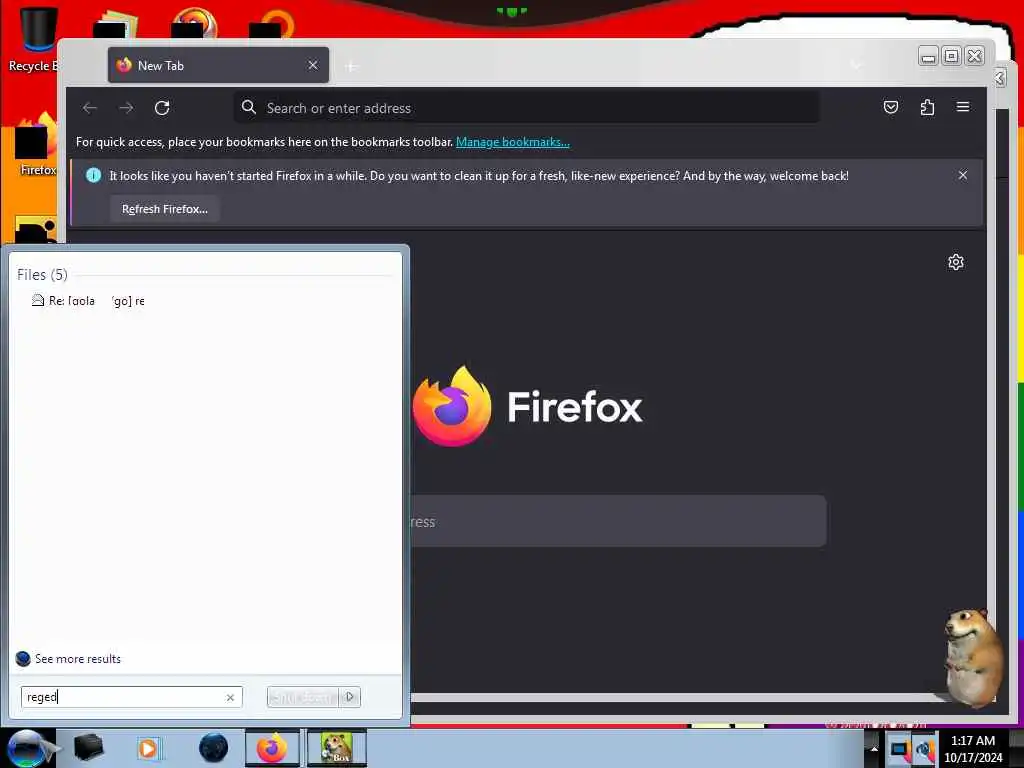Select the New Tab tab
The image size is (1024, 768).
(x=218, y=65)
